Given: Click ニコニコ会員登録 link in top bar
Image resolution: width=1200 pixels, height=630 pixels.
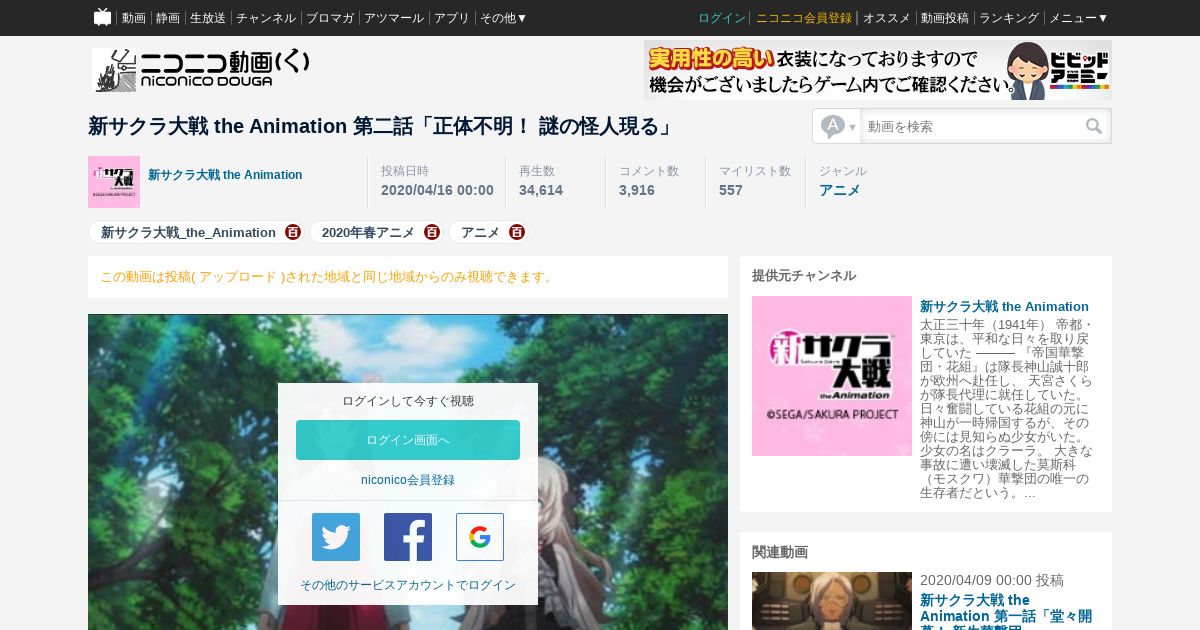Looking at the screenshot, I should [804, 18].
